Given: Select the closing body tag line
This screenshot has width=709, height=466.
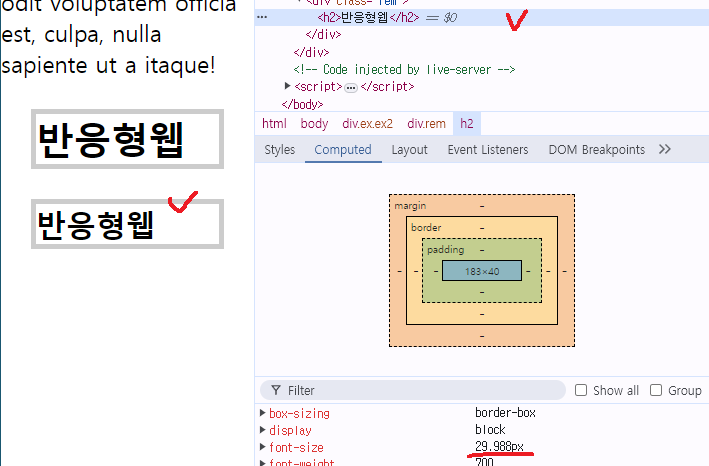Looking at the screenshot, I should pos(302,104).
